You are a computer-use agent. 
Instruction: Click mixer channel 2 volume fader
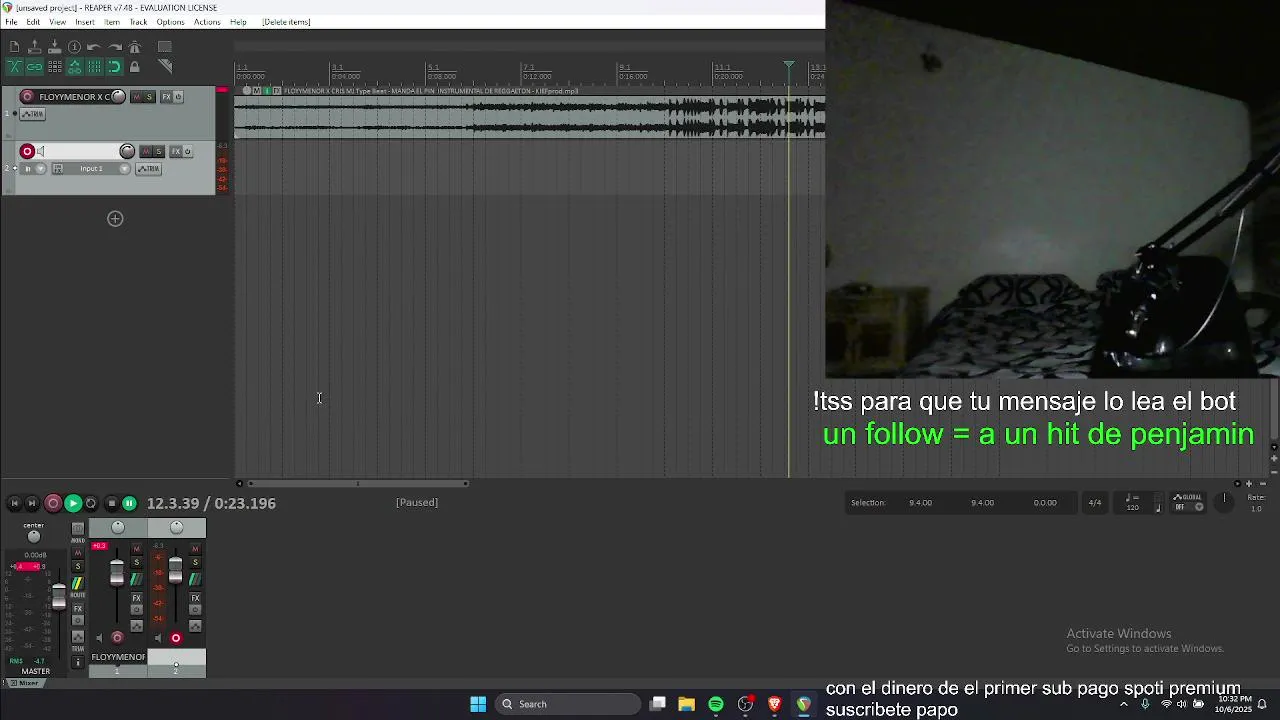[175, 570]
